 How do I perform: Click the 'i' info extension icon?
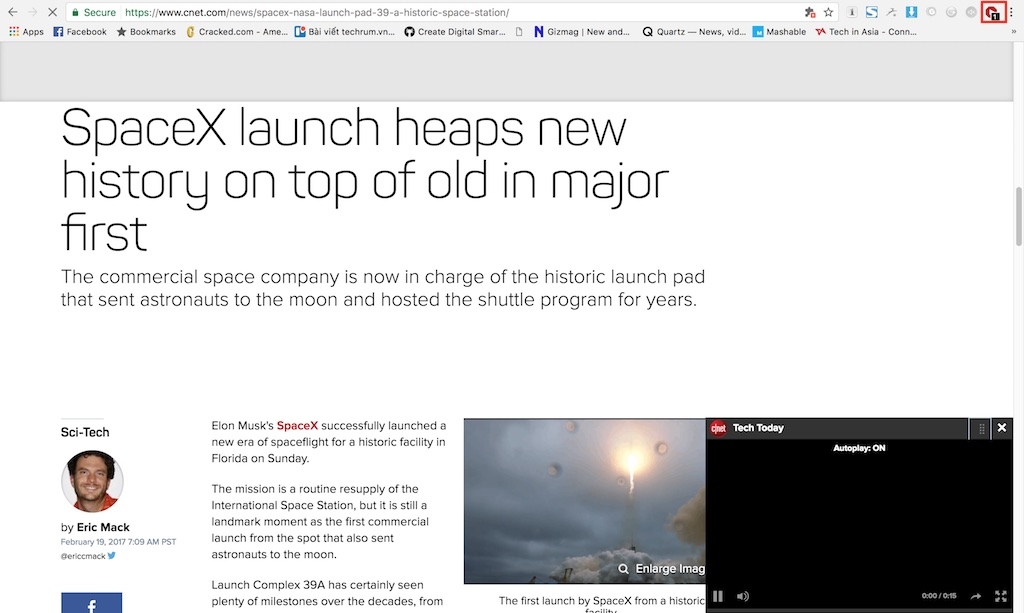point(852,12)
